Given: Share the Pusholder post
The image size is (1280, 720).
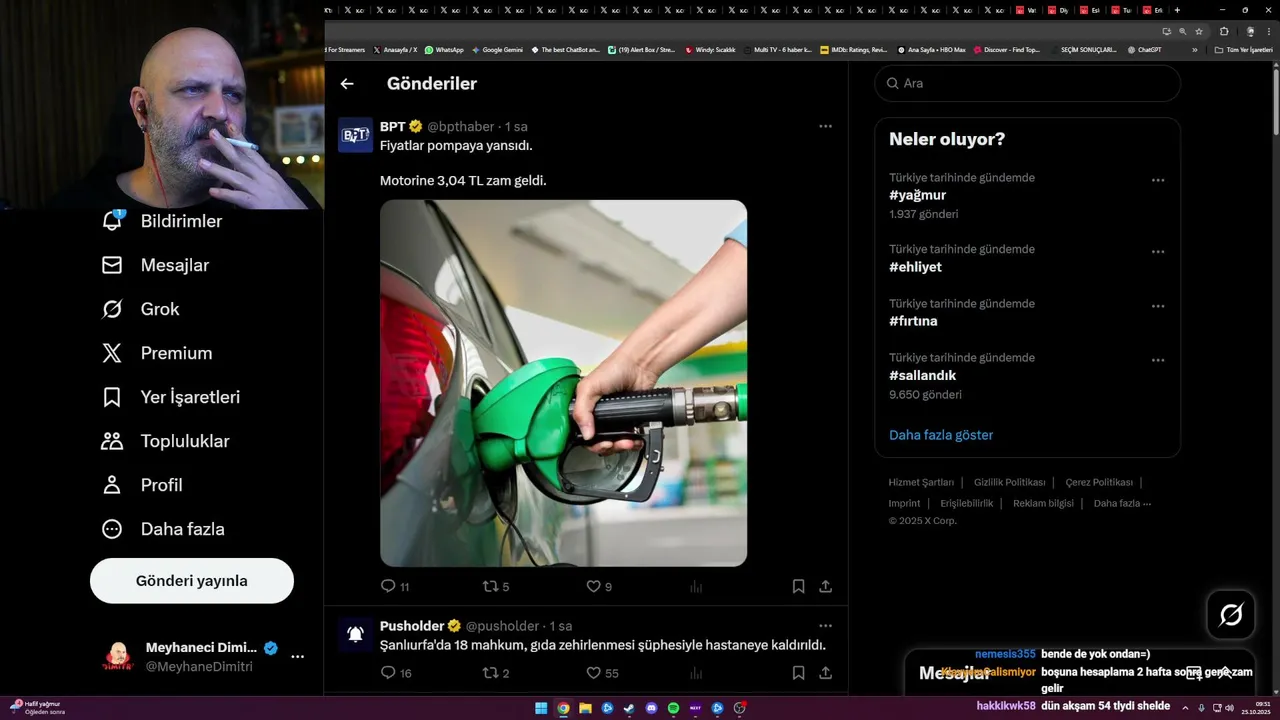Looking at the screenshot, I should point(826,673).
